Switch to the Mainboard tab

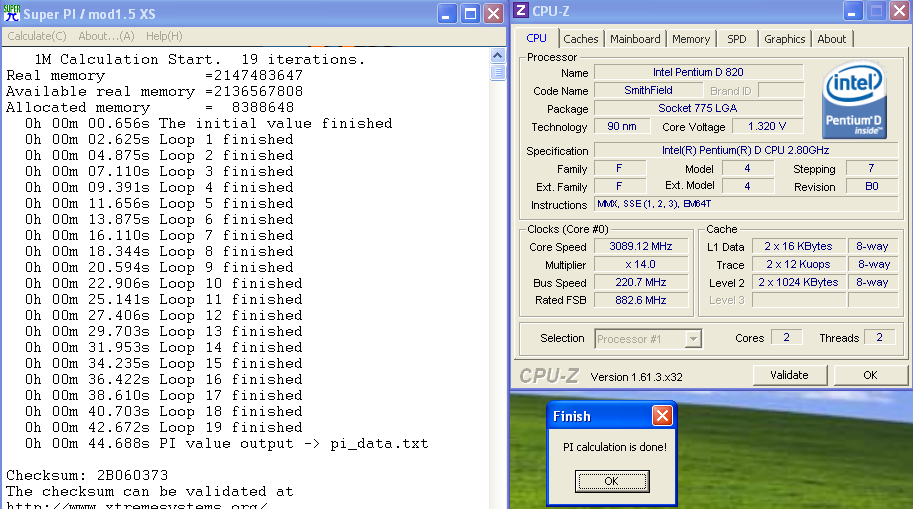pos(635,39)
